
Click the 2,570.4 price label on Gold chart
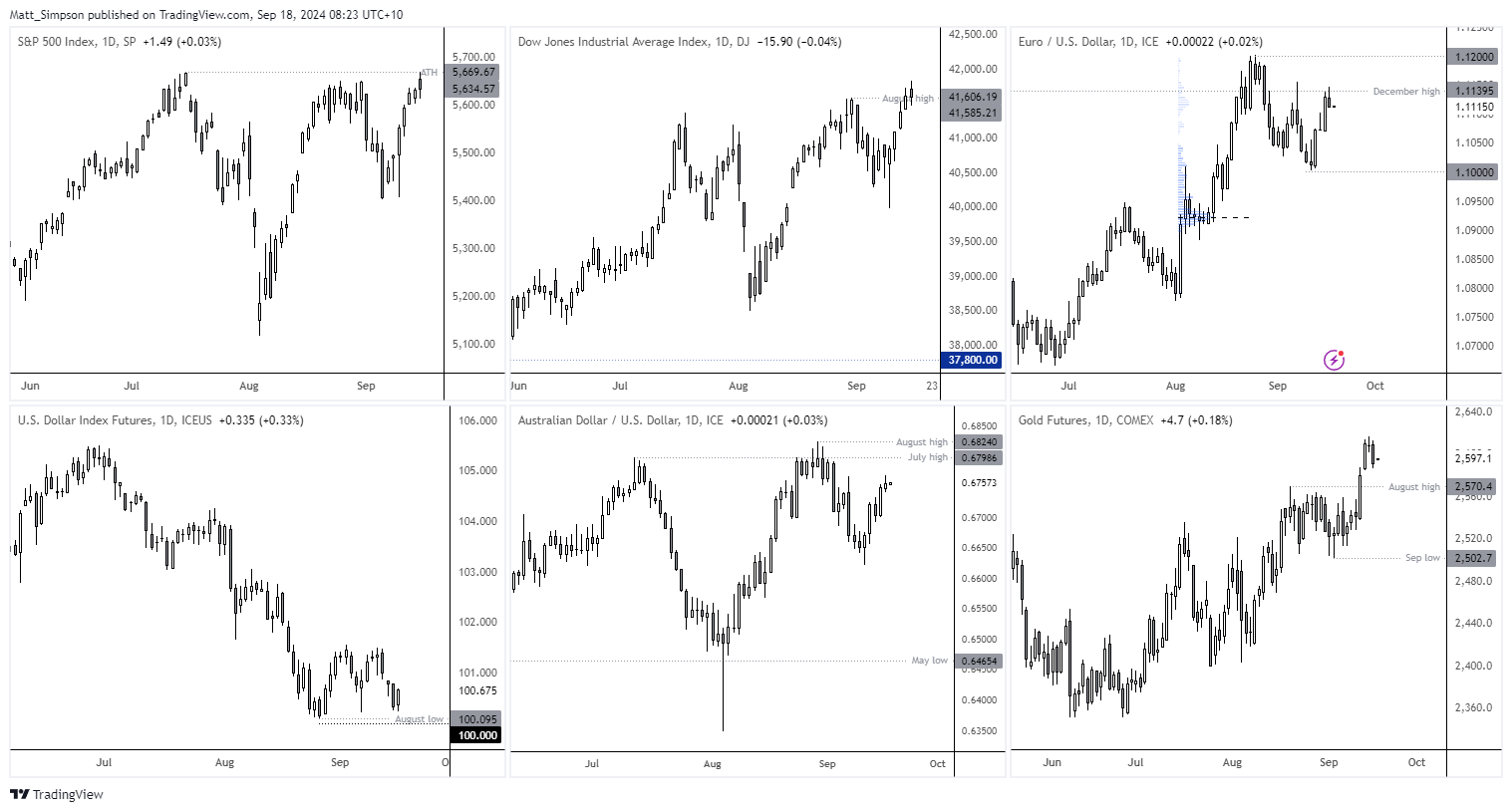[x=1473, y=487]
